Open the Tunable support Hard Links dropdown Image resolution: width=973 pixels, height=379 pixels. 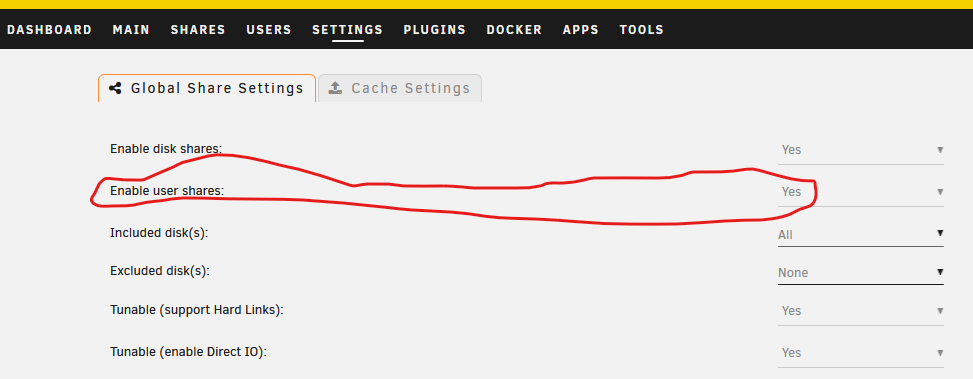(x=861, y=311)
